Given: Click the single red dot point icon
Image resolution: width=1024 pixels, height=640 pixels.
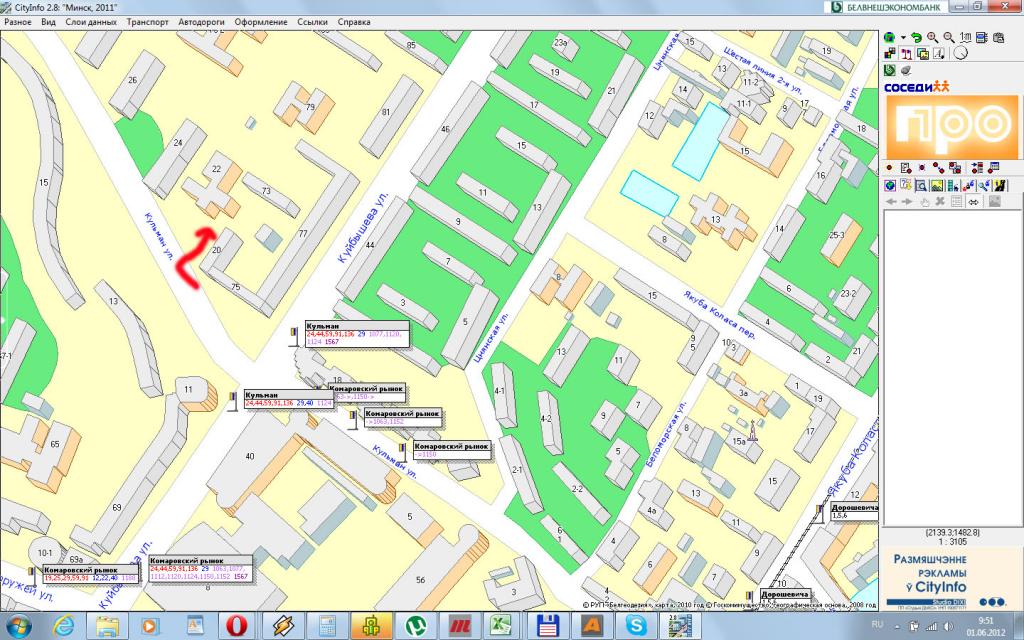Looking at the screenshot, I should point(889,168).
